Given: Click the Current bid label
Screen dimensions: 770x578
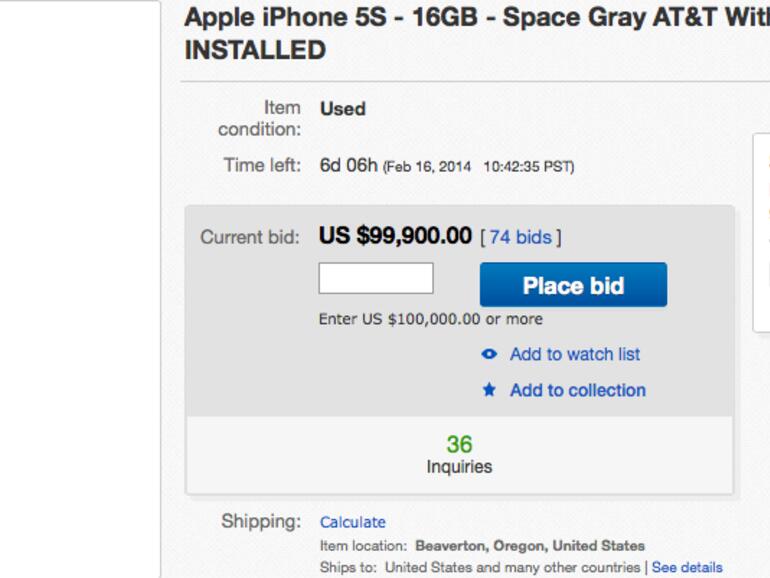Looking at the screenshot, I should point(249,237).
